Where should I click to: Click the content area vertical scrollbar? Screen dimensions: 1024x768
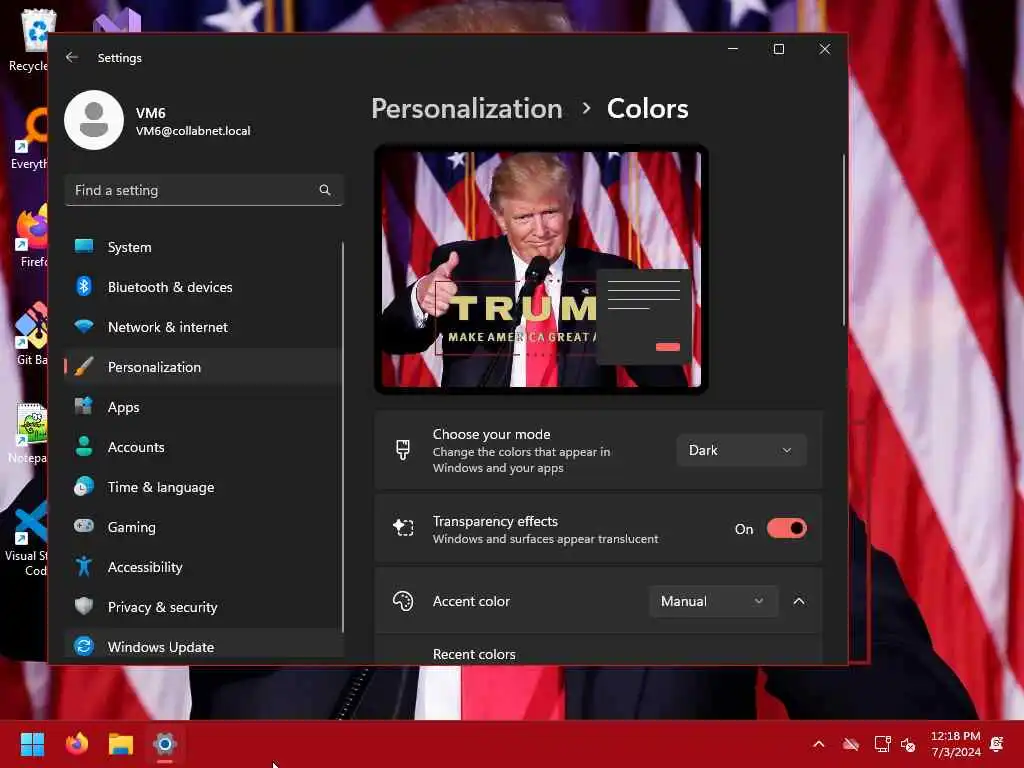pos(843,240)
